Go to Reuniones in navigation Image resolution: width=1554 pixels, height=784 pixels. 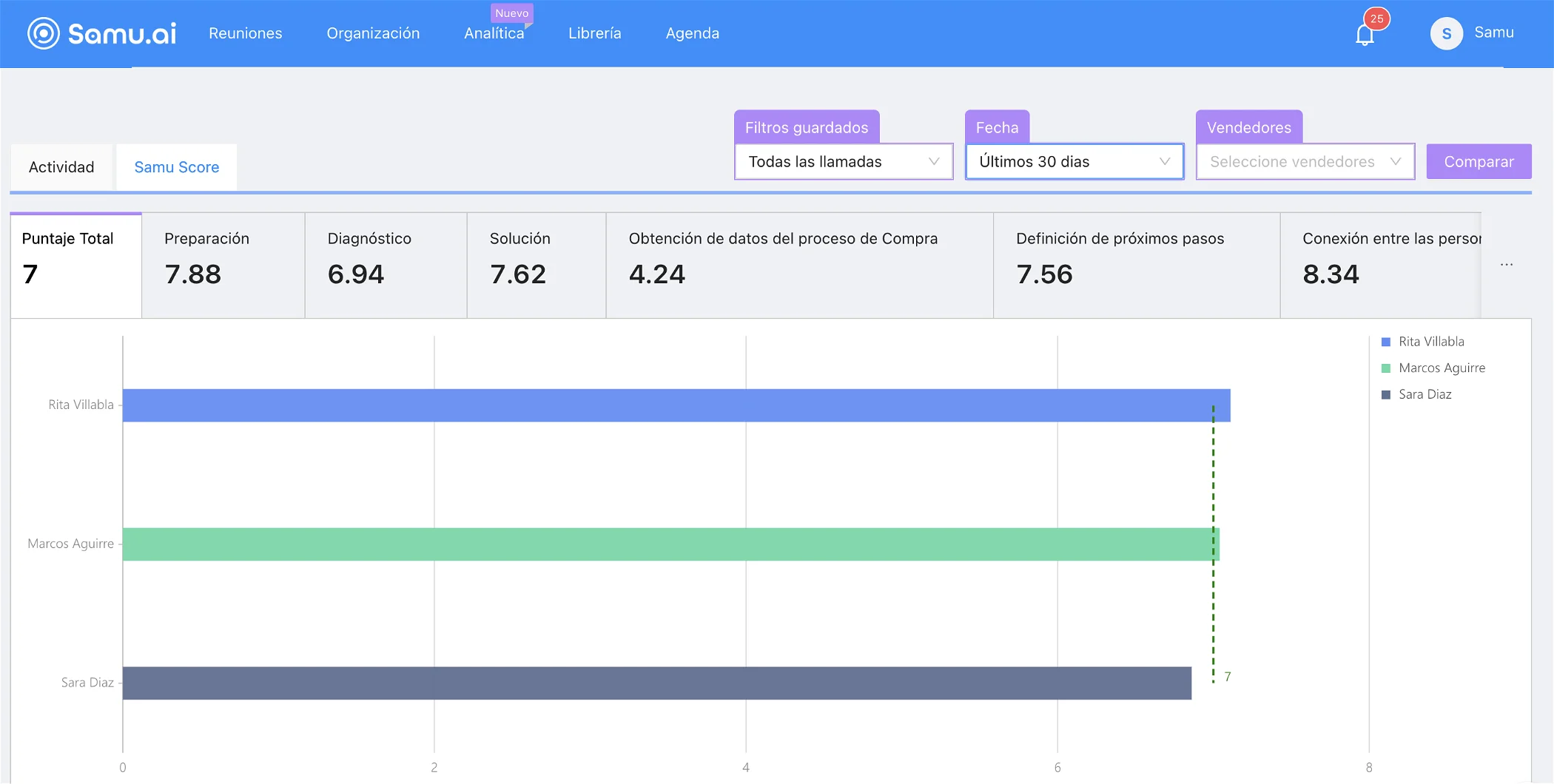[x=245, y=33]
